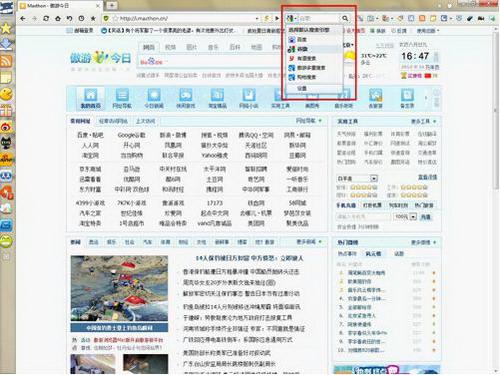This screenshot has width=500, height=375.
Task: Click the sidebar Weibo eye icon
Action: click(x=6, y=127)
